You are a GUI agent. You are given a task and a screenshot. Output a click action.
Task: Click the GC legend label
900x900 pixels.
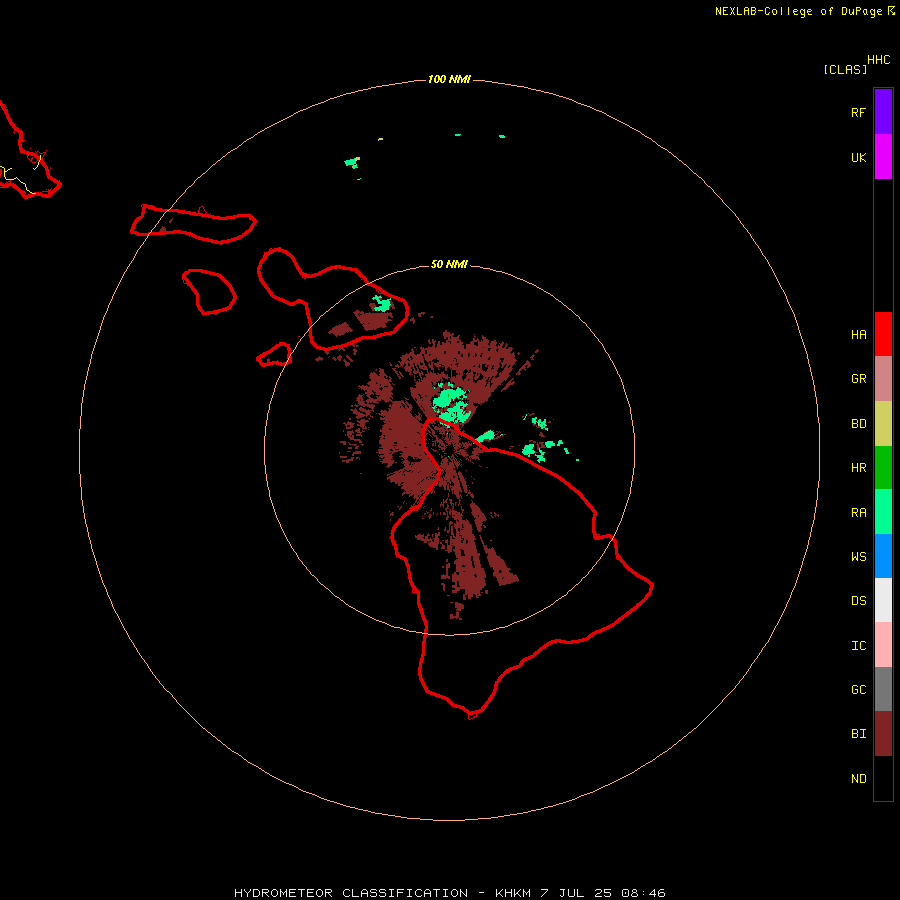coord(858,690)
